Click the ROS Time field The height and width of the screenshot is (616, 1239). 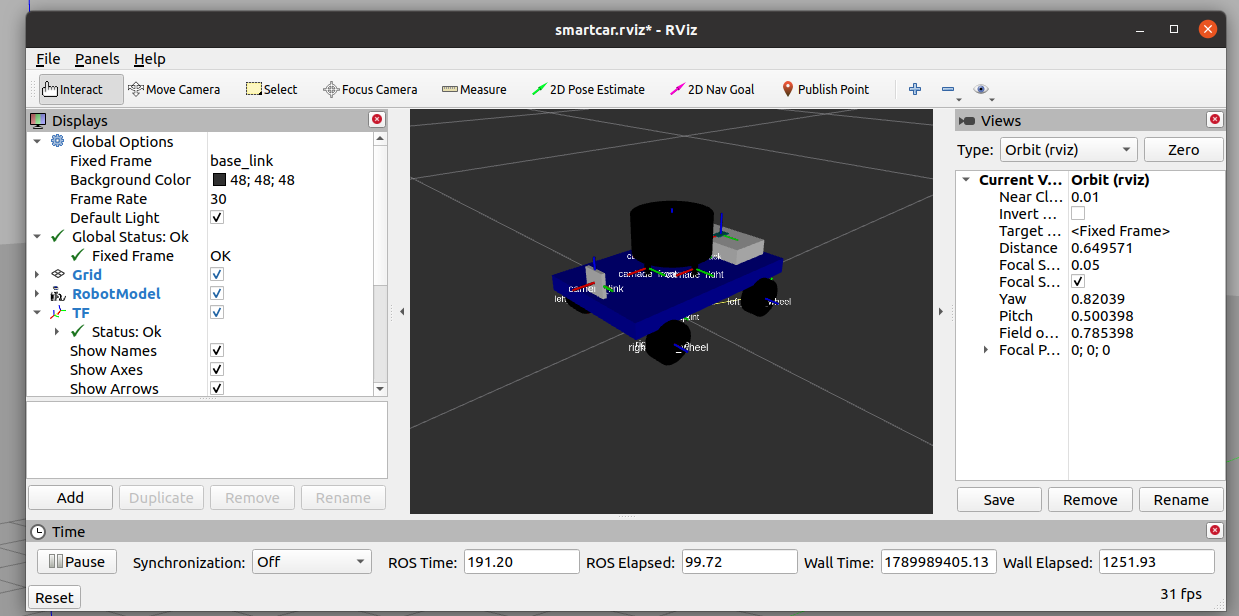tap(522, 562)
